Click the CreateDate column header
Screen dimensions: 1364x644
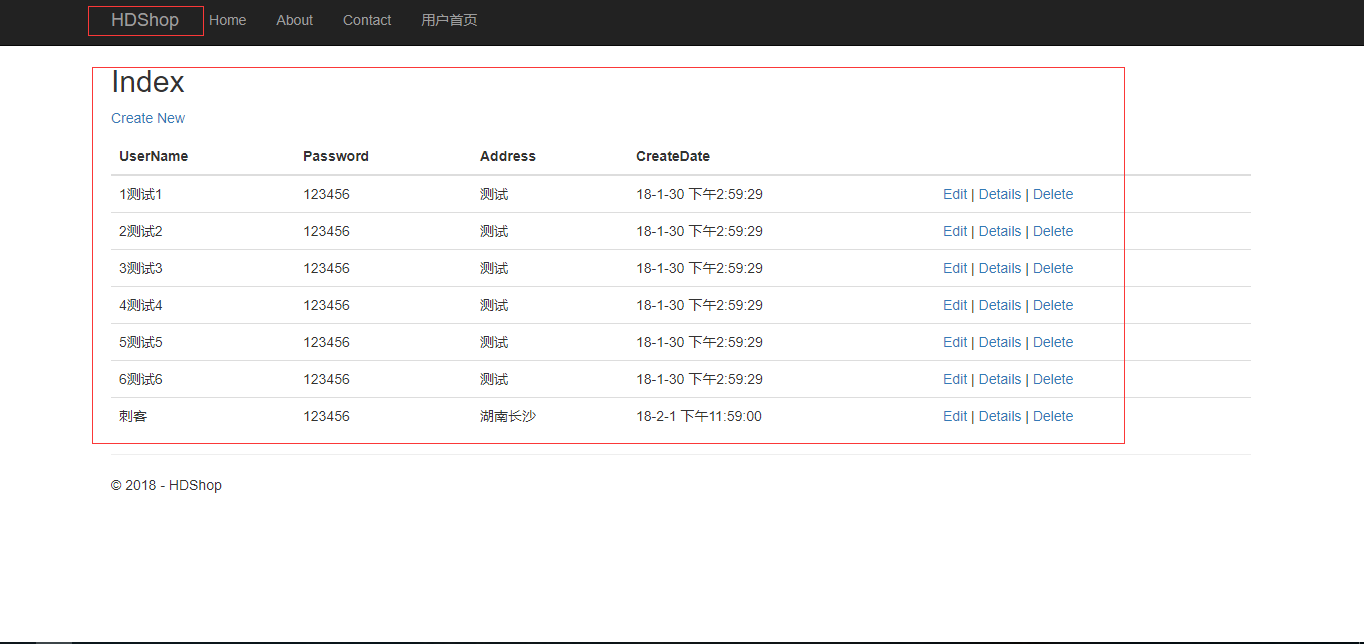click(x=673, y=156)
